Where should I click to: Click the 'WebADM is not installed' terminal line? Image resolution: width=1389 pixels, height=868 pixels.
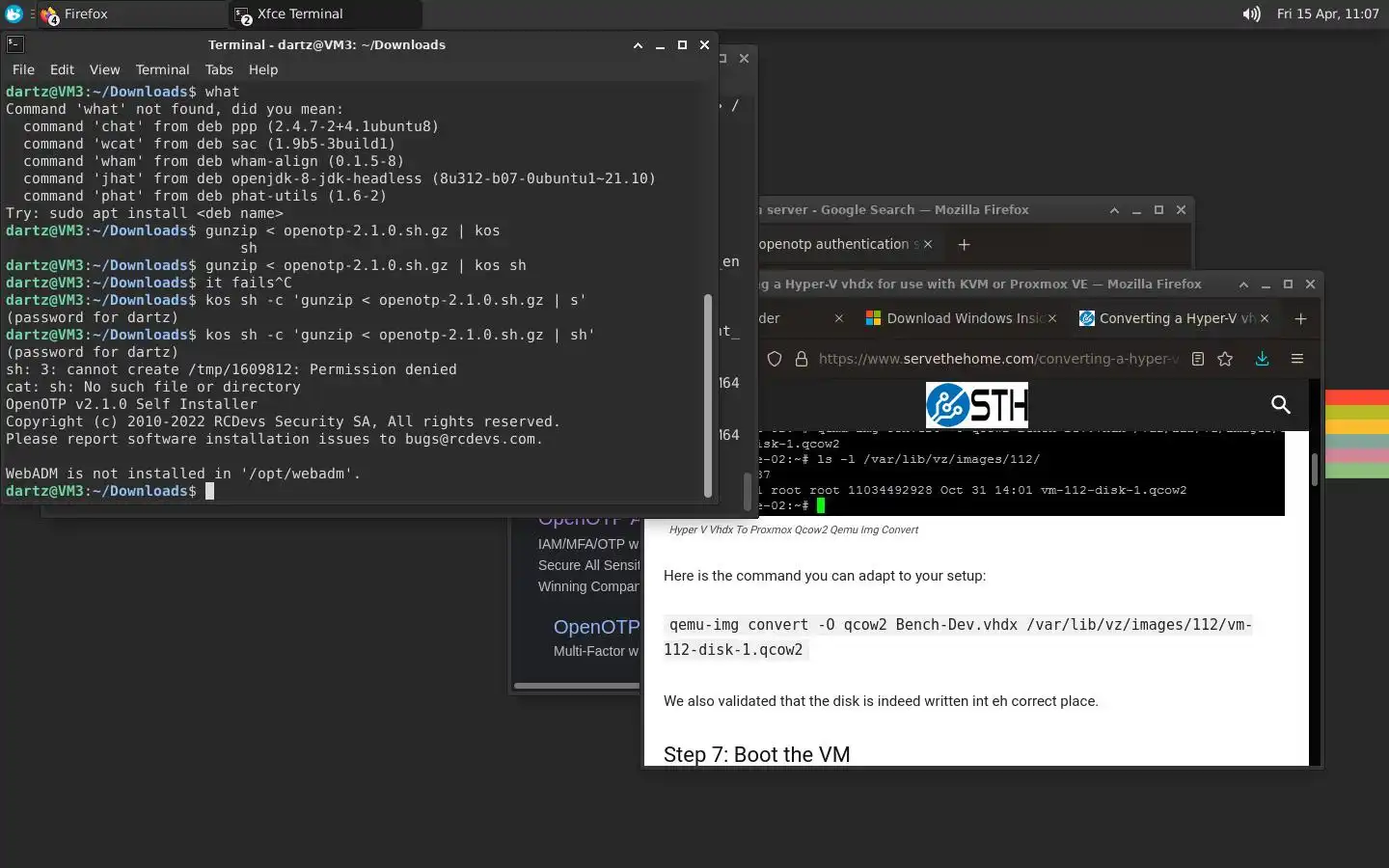point(183,474)
